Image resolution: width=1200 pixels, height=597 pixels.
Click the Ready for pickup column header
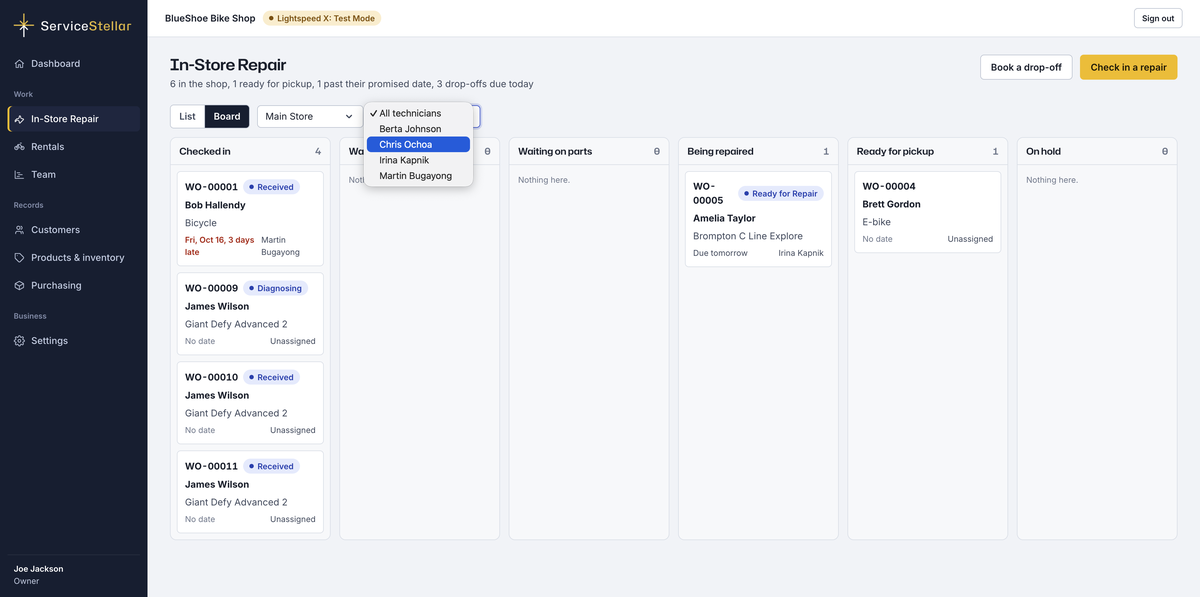(928, 152)
